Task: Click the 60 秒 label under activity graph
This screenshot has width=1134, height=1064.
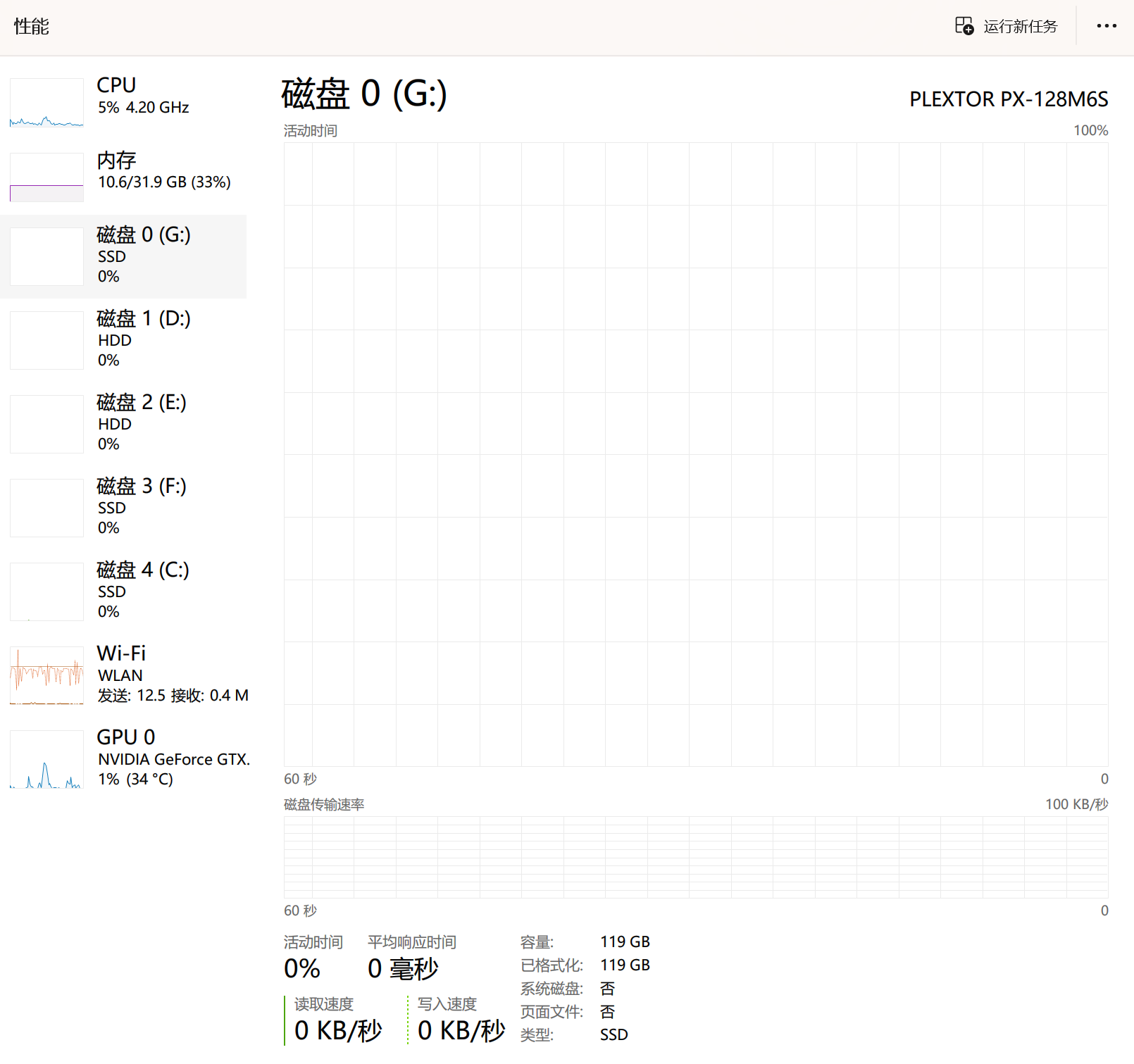Action: (301, 780)
